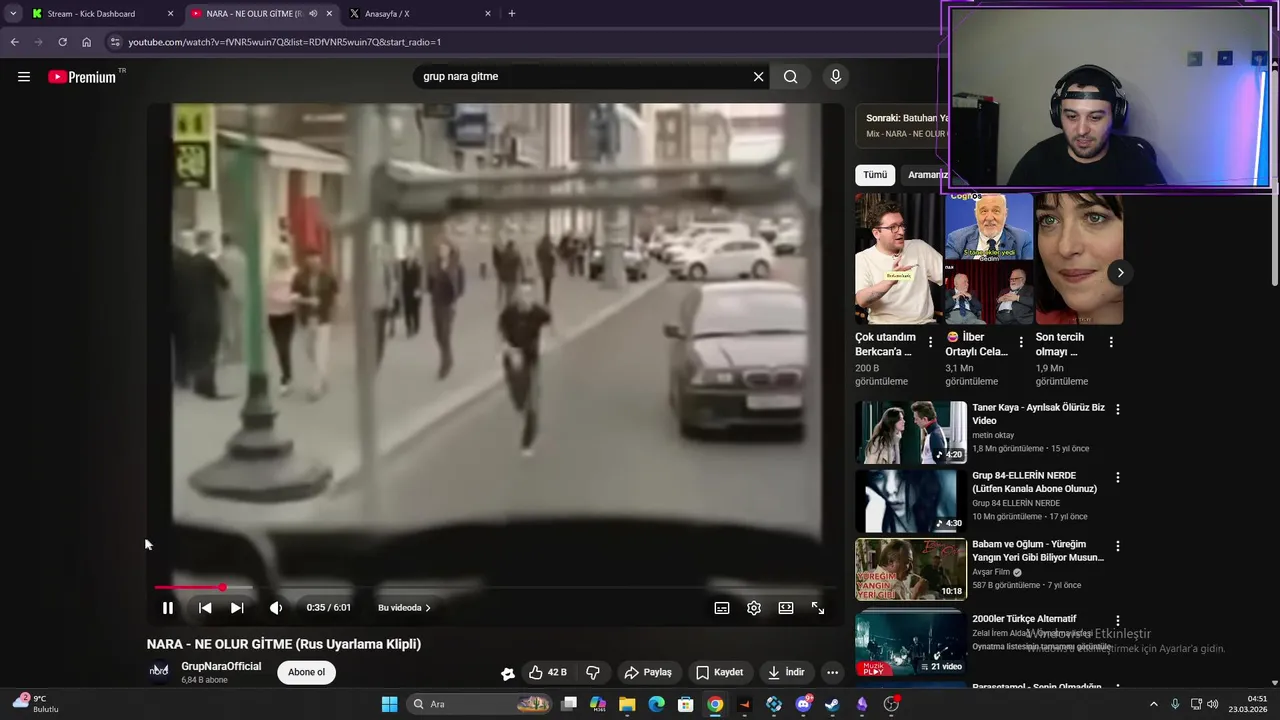Switch to theater mode

click(x=786, y=608)
